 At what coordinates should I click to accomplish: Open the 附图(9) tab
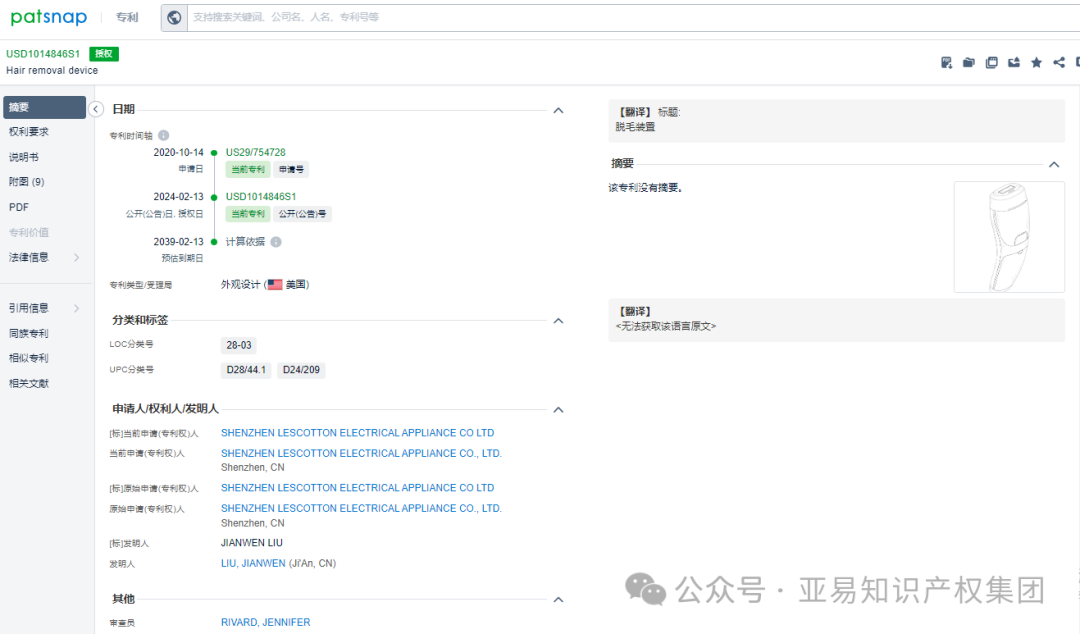point(30,181)
